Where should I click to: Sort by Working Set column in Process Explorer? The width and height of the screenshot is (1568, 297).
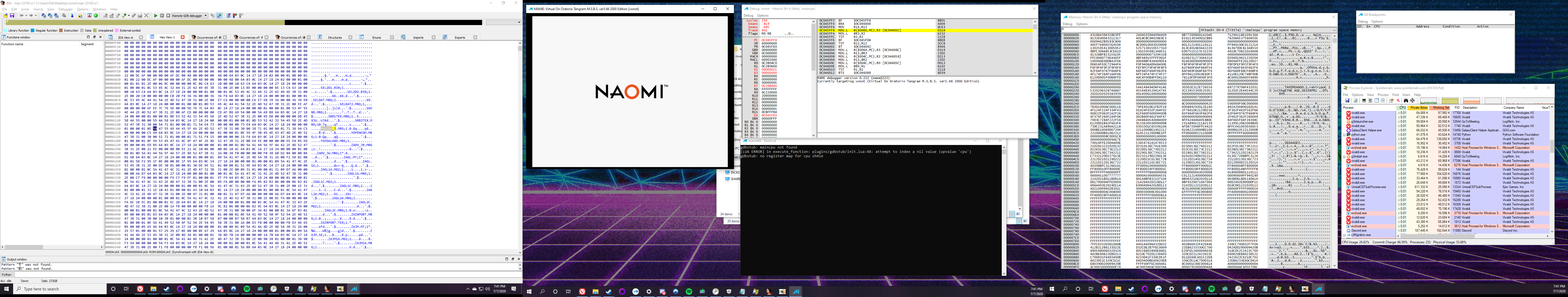coord(1440,108)
